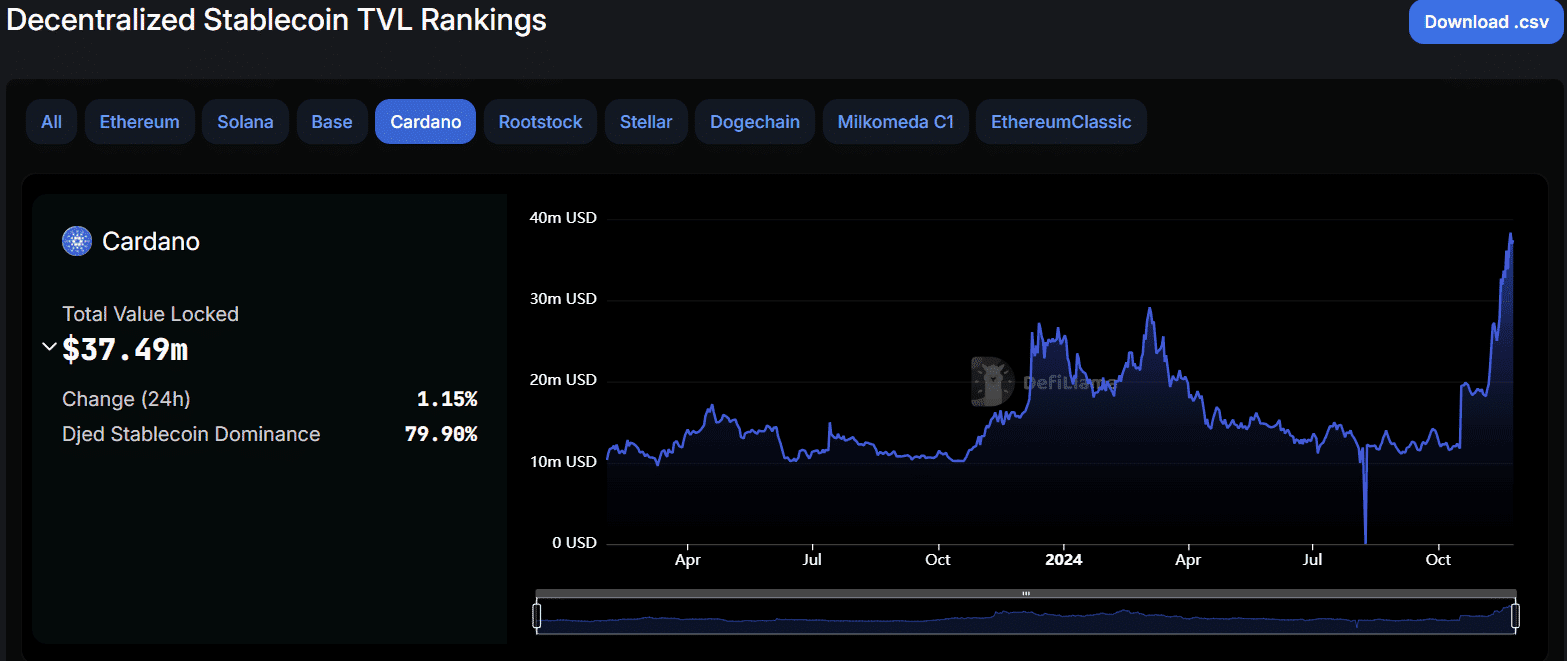Switch to the Solana tab
This screenshot has height=661, width=1567.
pos(245,122)
